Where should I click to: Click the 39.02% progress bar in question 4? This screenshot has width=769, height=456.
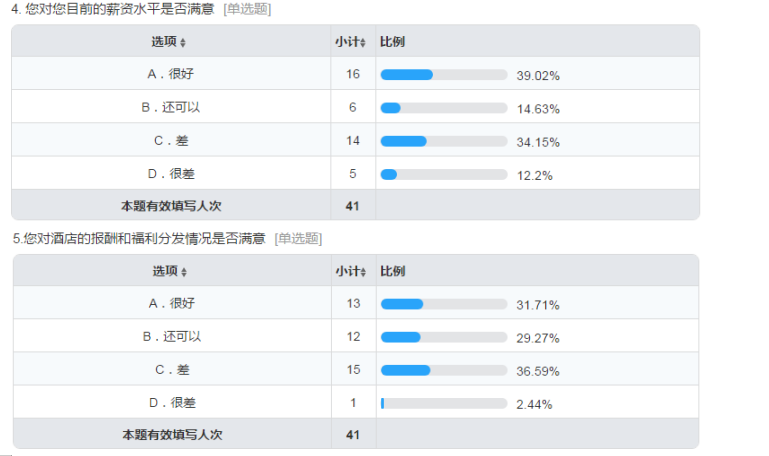point(444,75)
